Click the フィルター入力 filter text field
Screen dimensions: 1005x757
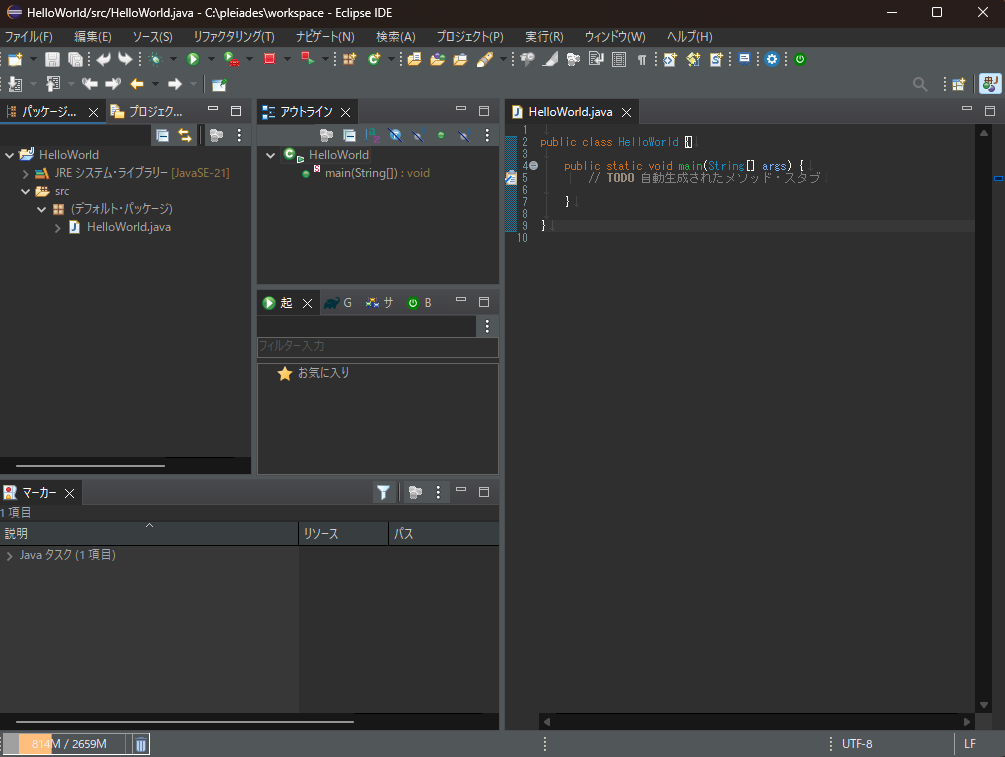click(x=377, y=346)
